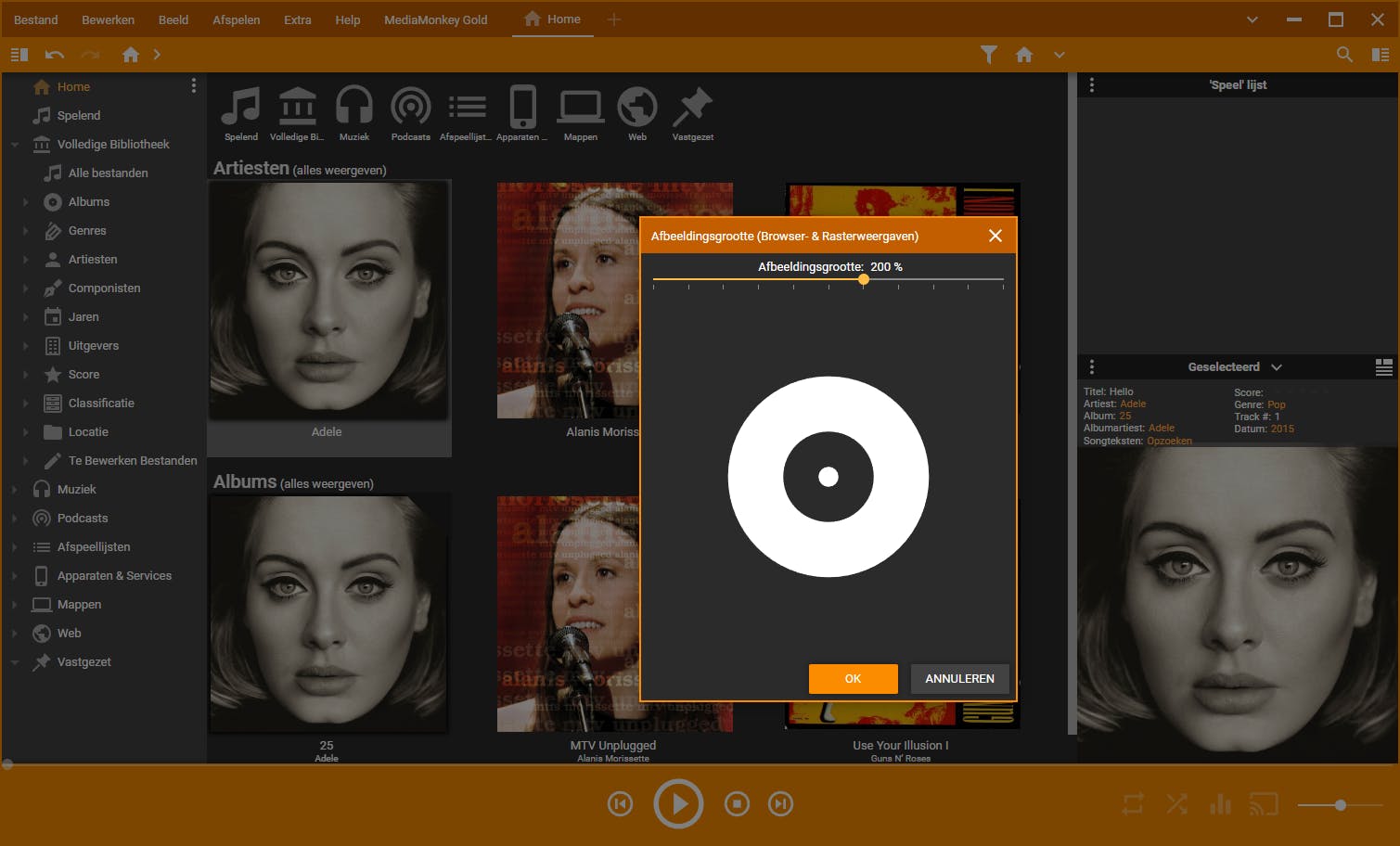Viewport: 1400px width, 846px height.
Task: Open the Apparaten shortcut icon
Action: coord(523,107)
